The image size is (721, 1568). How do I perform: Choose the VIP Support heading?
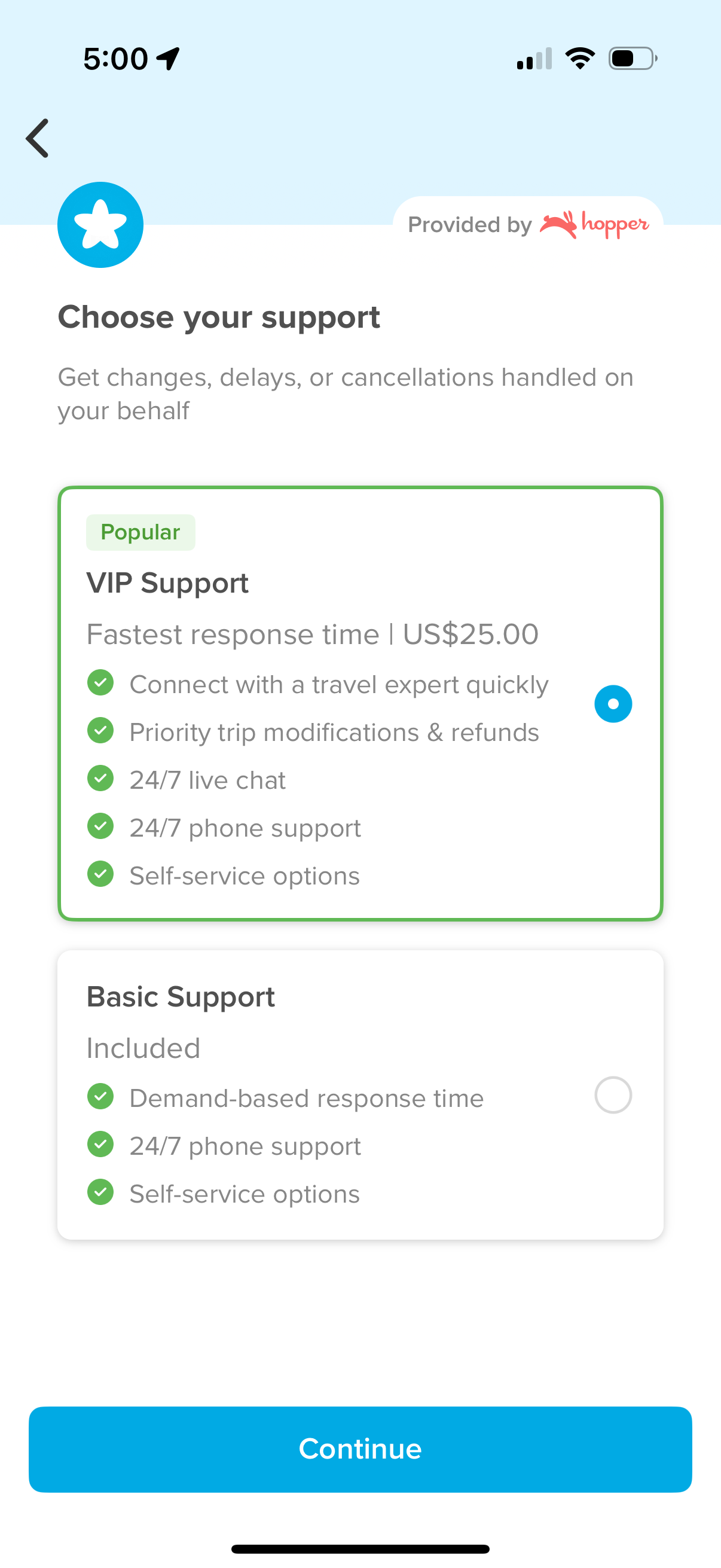point(167,583)
